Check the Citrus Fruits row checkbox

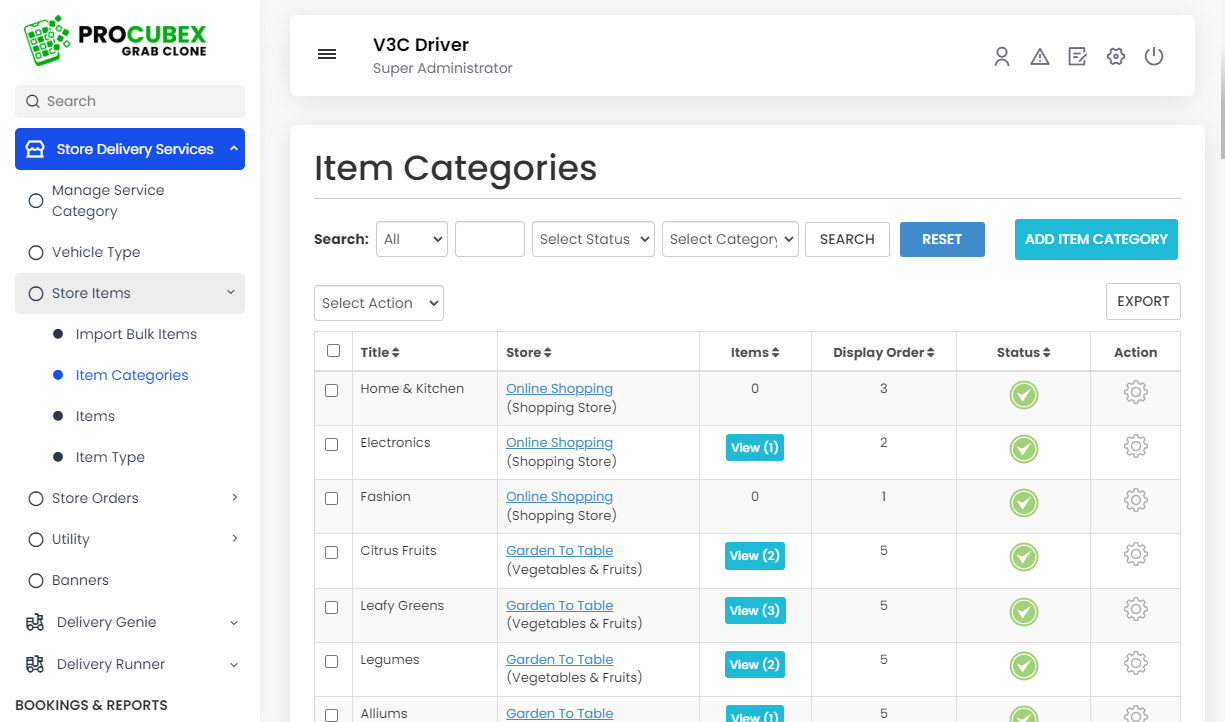(332, 552)
